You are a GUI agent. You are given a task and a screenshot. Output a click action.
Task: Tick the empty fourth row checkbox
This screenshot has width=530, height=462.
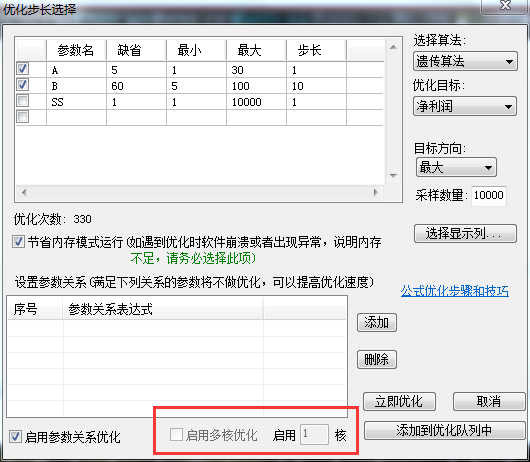point(23,117)
